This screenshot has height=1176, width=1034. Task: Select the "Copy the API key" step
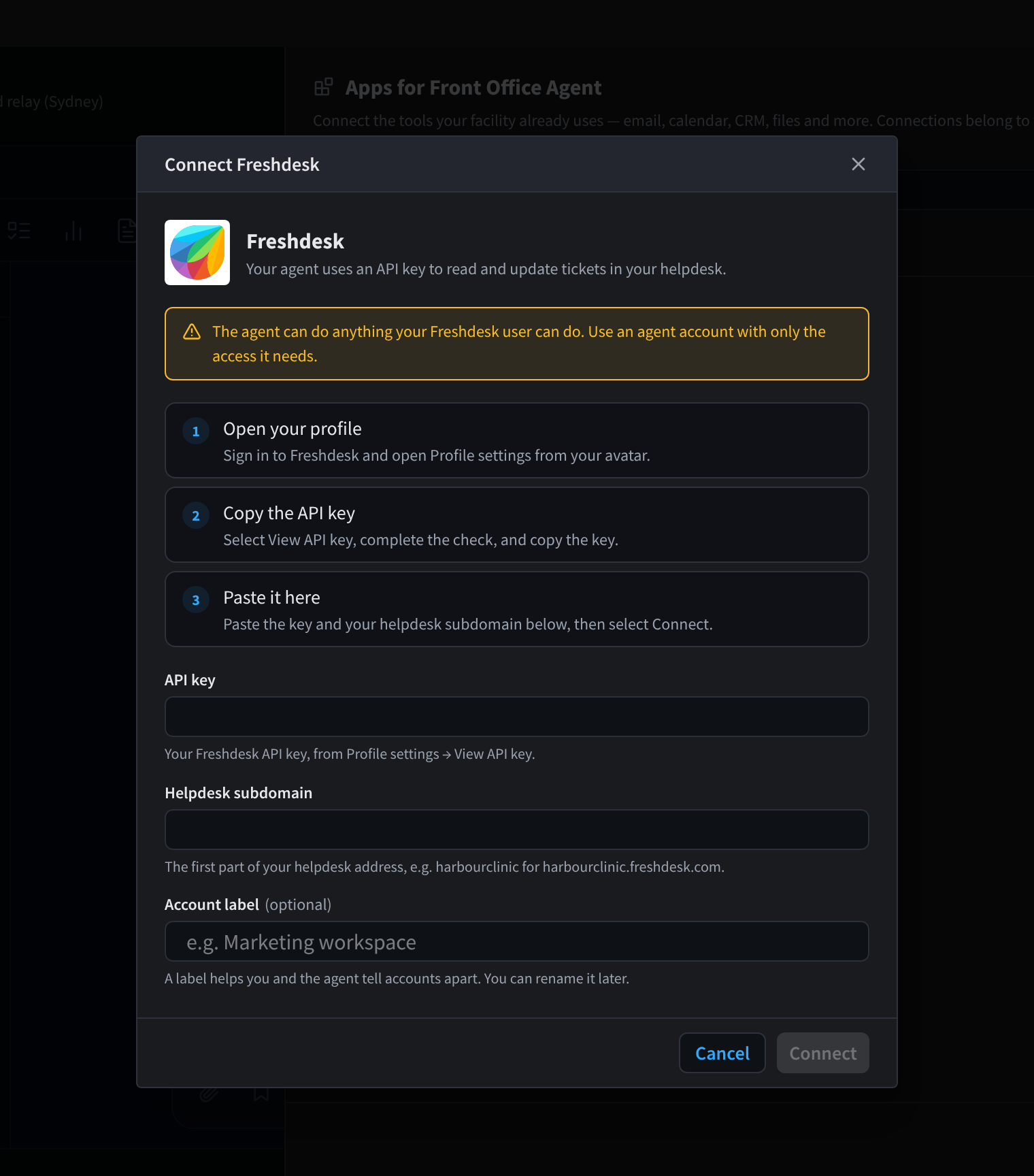[x=516, y=525]
